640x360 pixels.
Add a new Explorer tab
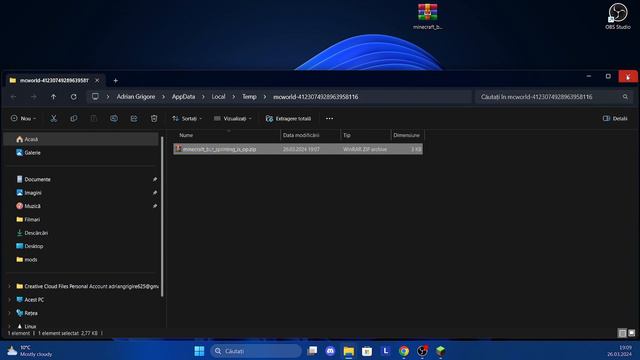pyautogui.click(x=116, y=80)
